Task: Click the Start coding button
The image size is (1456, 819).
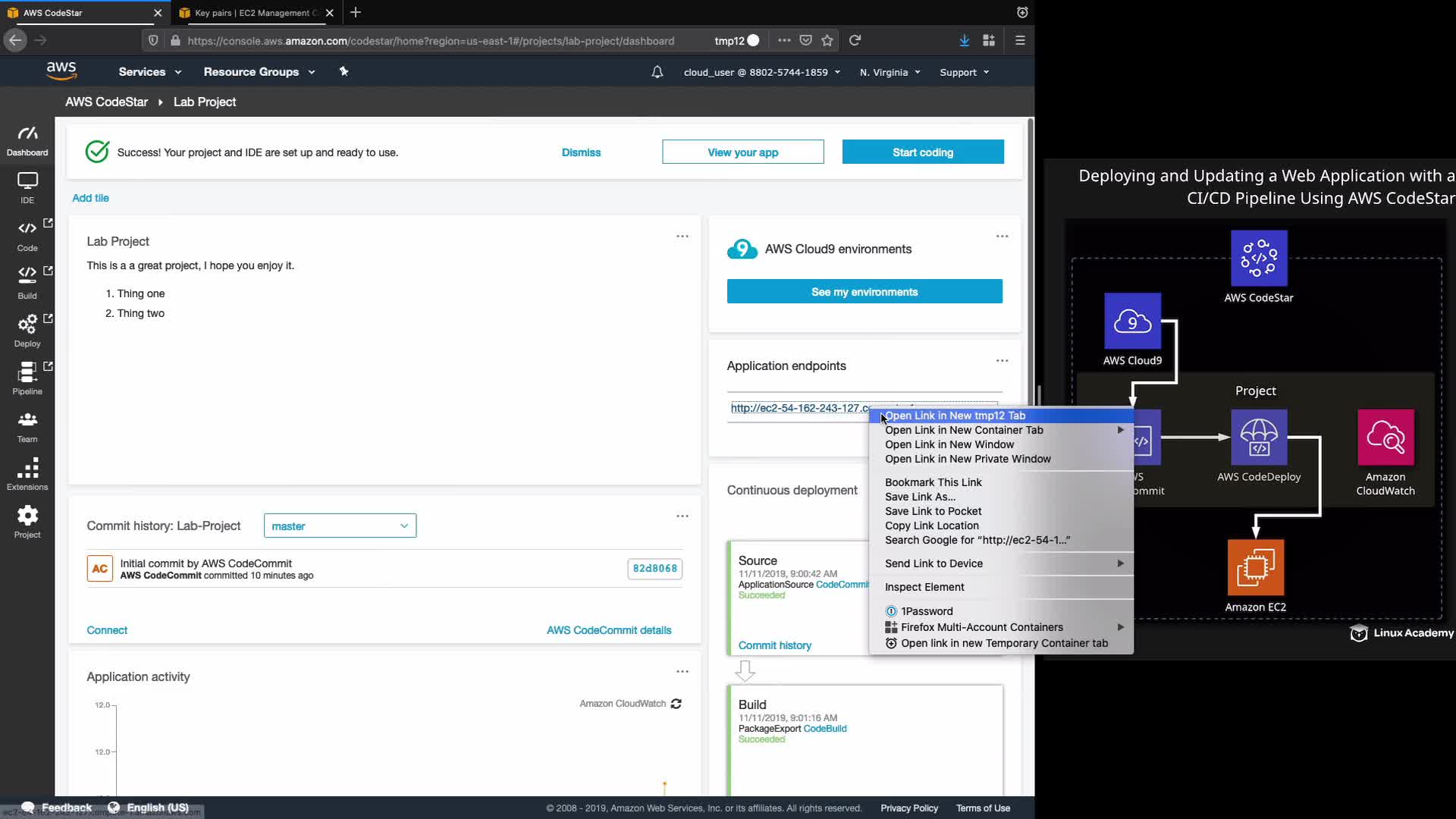Action: pos(922,152)
